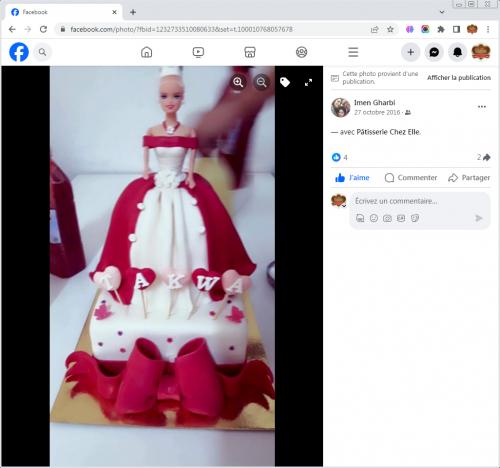Open the Extensions puzzle icon

click(441, 29)
